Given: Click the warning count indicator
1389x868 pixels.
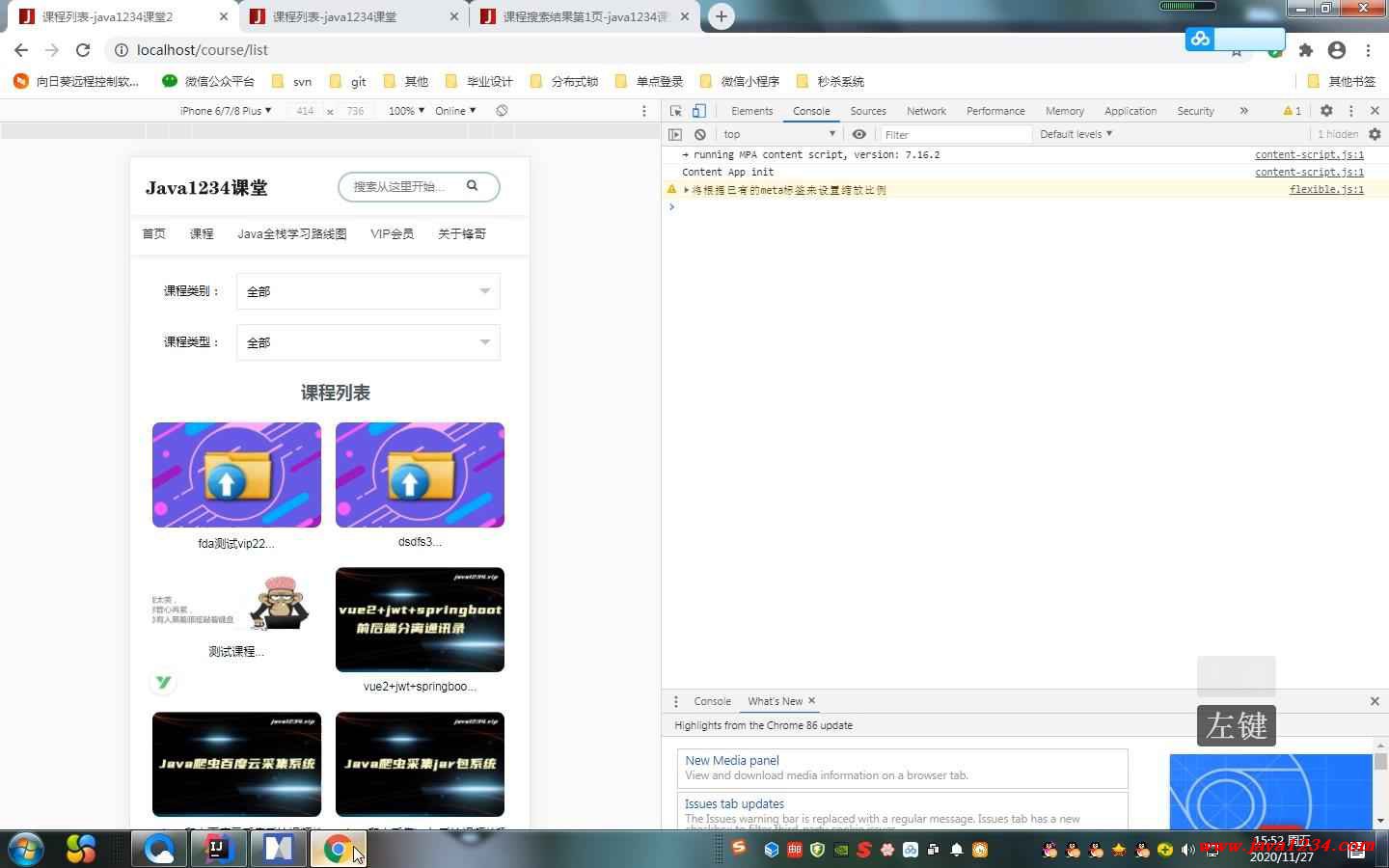Looking at the screenshot, I should pos(1293,111).
